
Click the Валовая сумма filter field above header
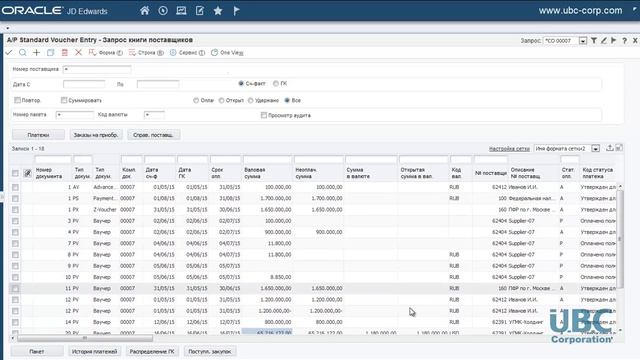click(x=268, y=159)
